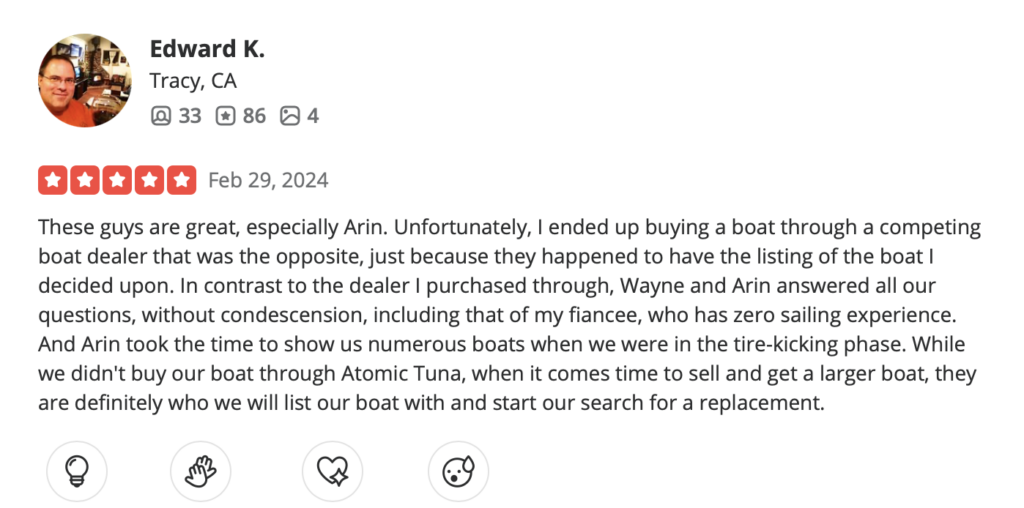
Task: Click the photos icon beside 4
Action: click(x=290, y=116)
